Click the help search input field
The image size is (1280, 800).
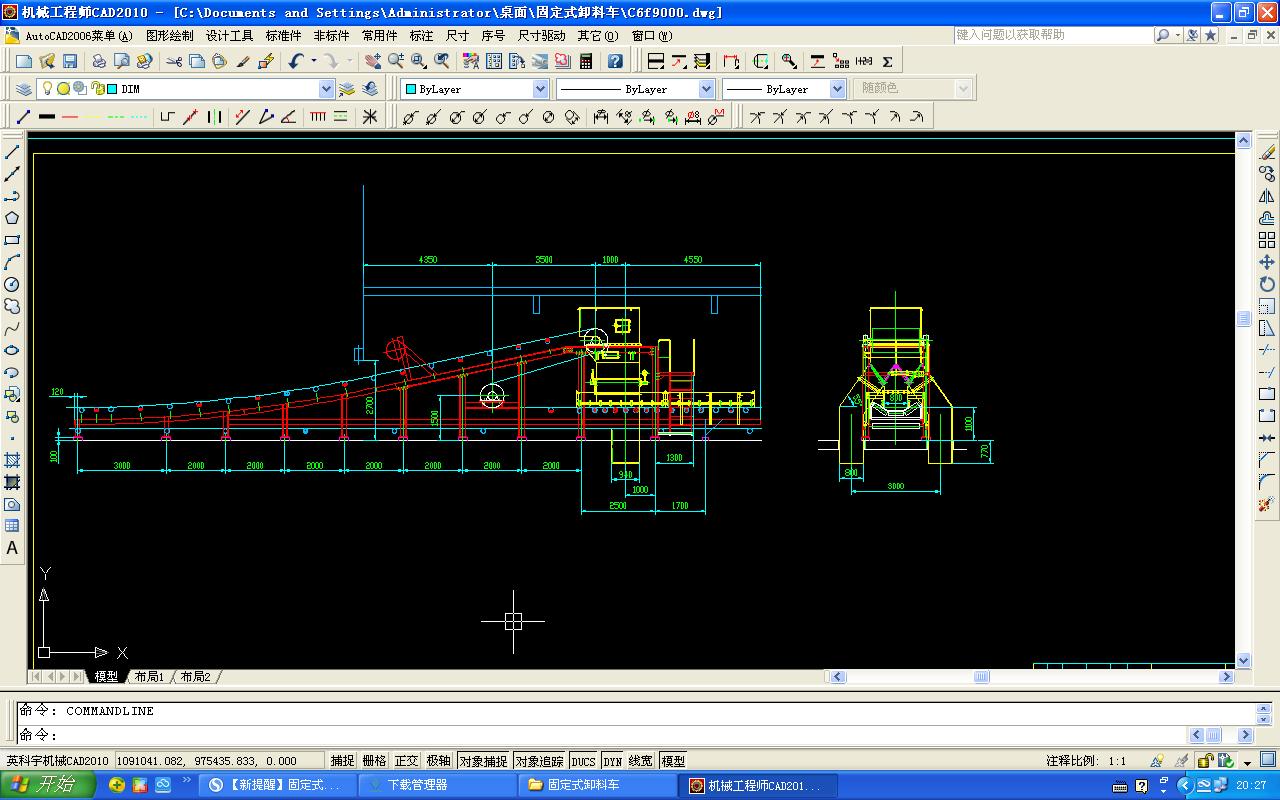(x=1052, y=35)
